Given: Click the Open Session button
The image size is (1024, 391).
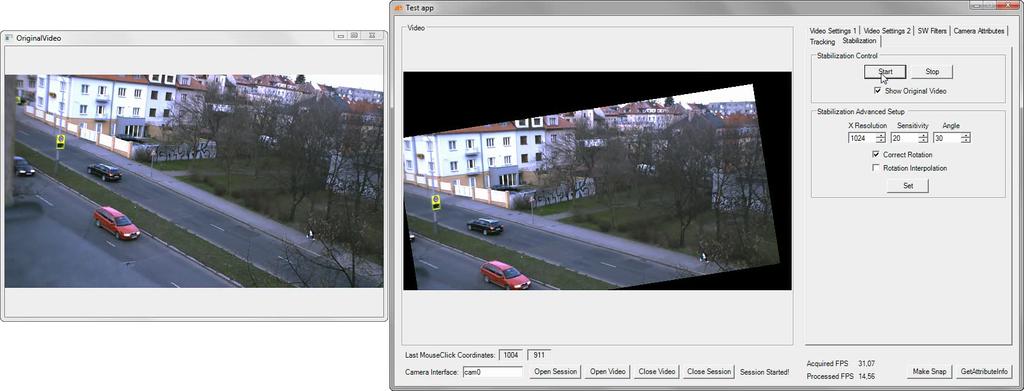Looking at the screenshot, I should pos(555,371).
